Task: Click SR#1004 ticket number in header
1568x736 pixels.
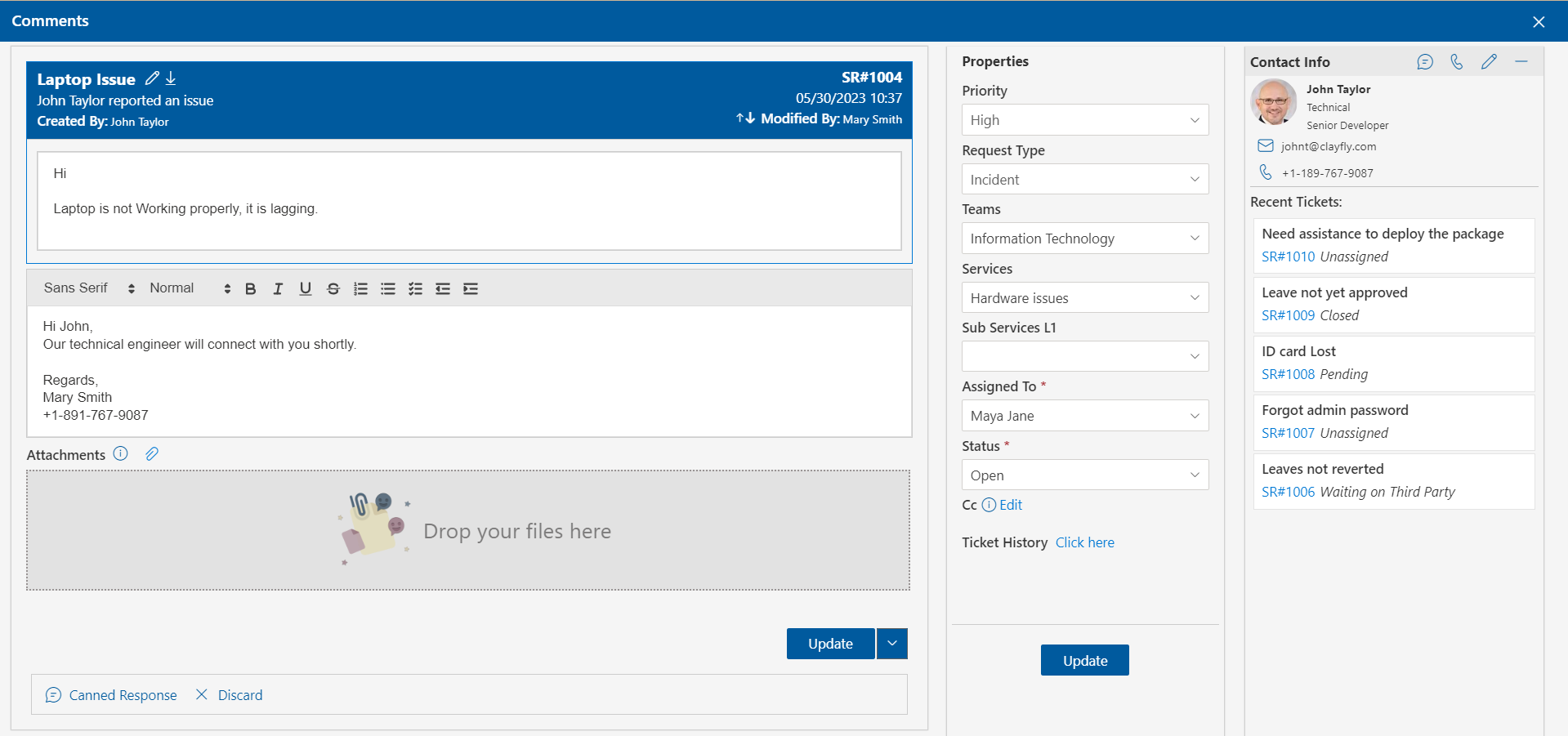Action: (x=872, y=78)
